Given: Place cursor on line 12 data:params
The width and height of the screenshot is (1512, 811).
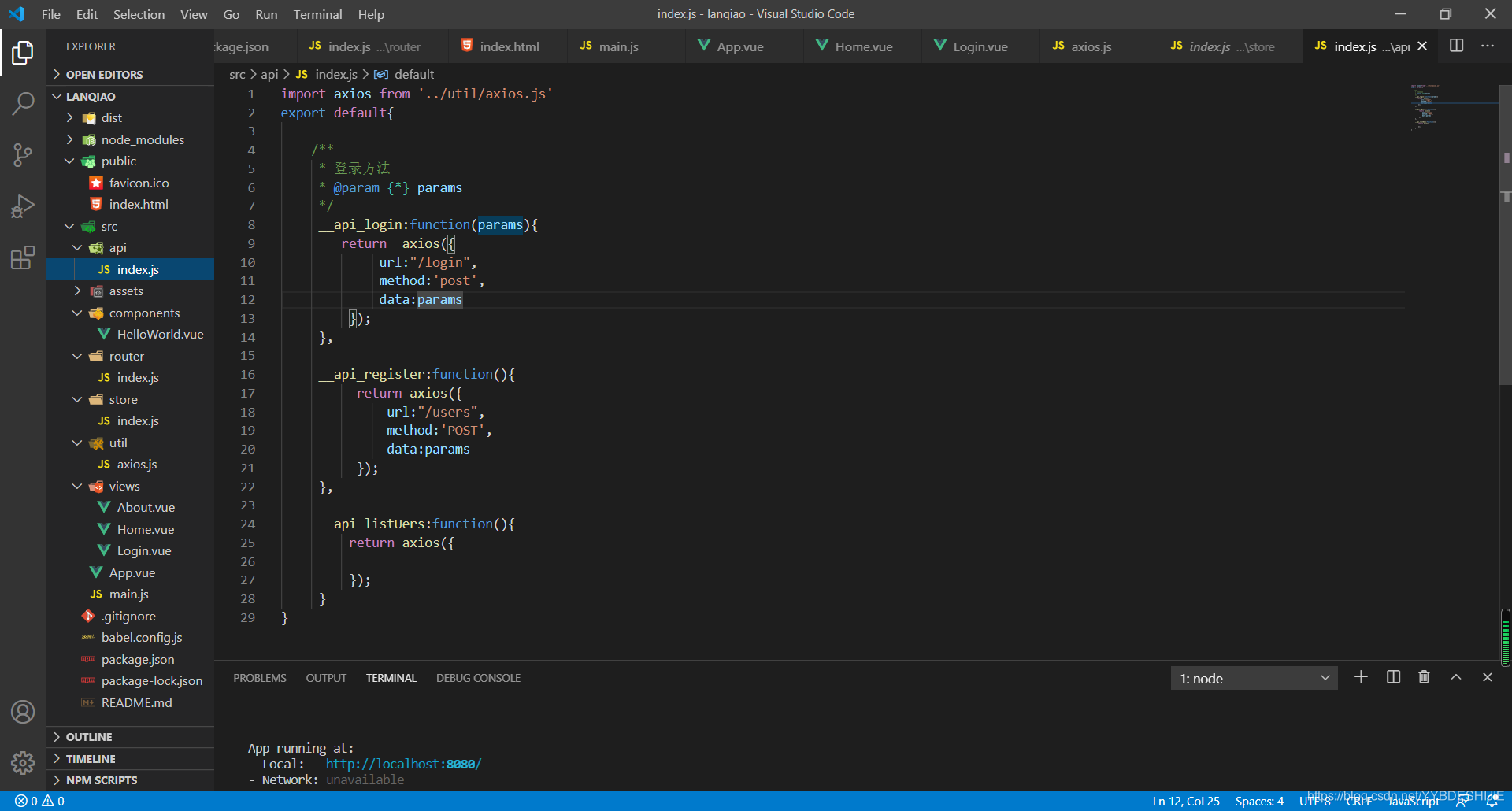Looking at the screenshot, I should point(421,299).
